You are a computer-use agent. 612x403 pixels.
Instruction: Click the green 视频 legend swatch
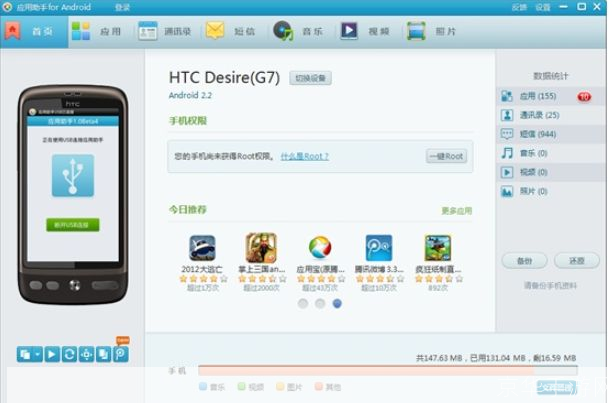[242, 387]
